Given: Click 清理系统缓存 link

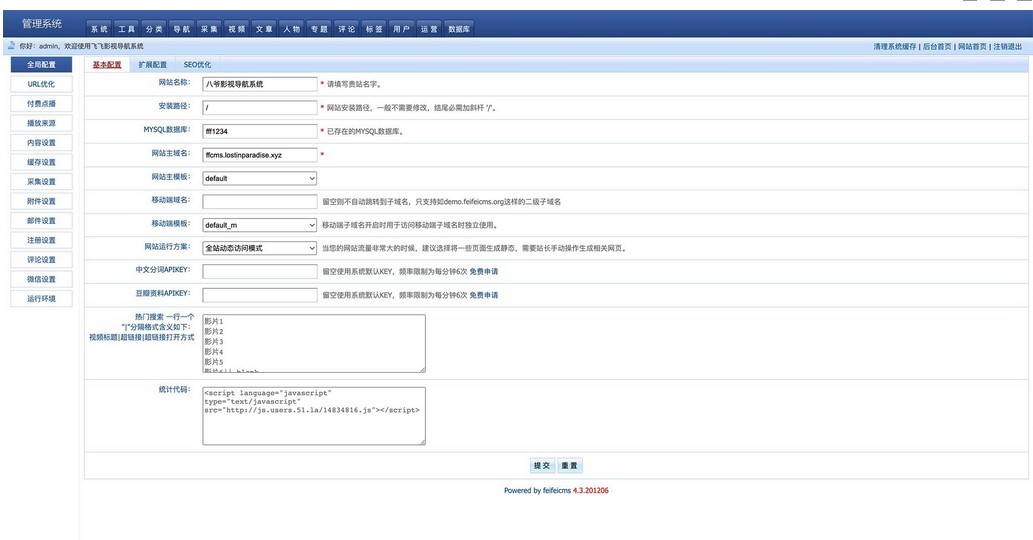Looking at the screenshot, I should point(895,46).
